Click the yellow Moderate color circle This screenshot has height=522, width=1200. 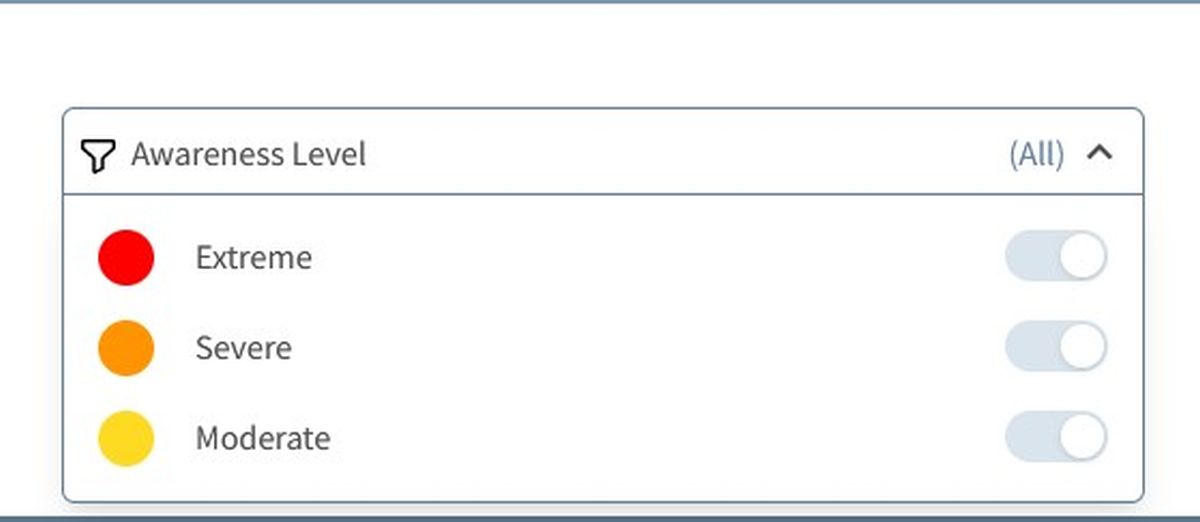pyautogui.click(x=126, y=438)
